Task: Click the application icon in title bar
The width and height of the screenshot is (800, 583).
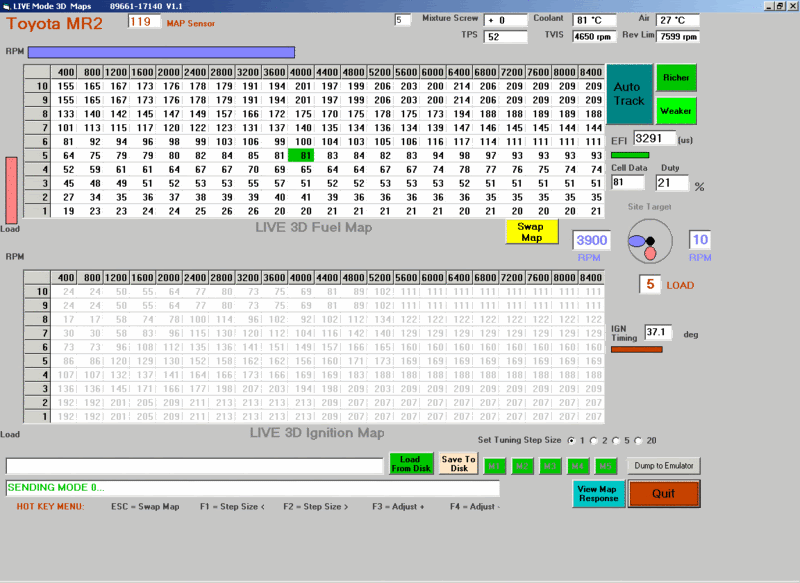Action: 7,6
